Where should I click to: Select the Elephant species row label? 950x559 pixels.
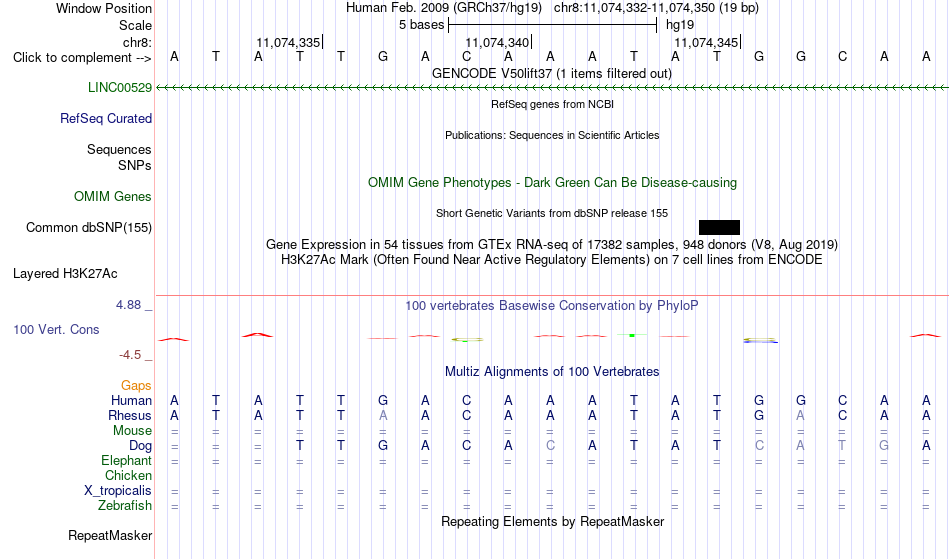(x=127, y=460)
